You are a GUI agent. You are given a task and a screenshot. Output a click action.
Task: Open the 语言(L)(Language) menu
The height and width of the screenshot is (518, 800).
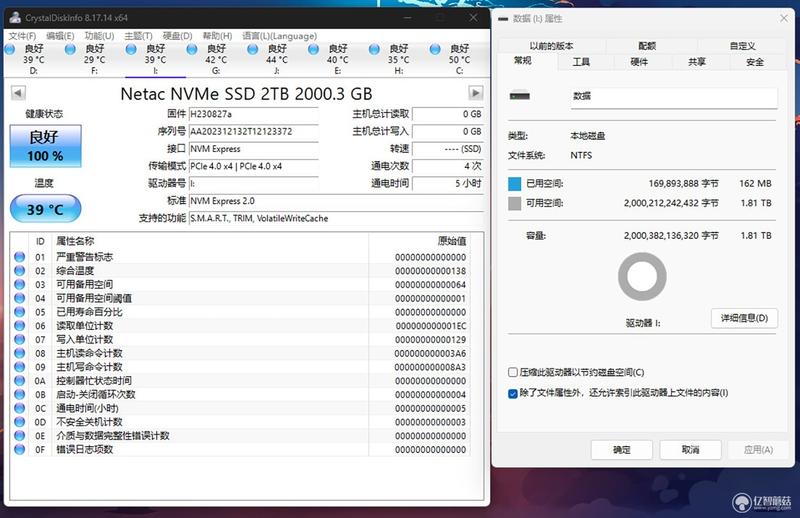pos(279,36)
